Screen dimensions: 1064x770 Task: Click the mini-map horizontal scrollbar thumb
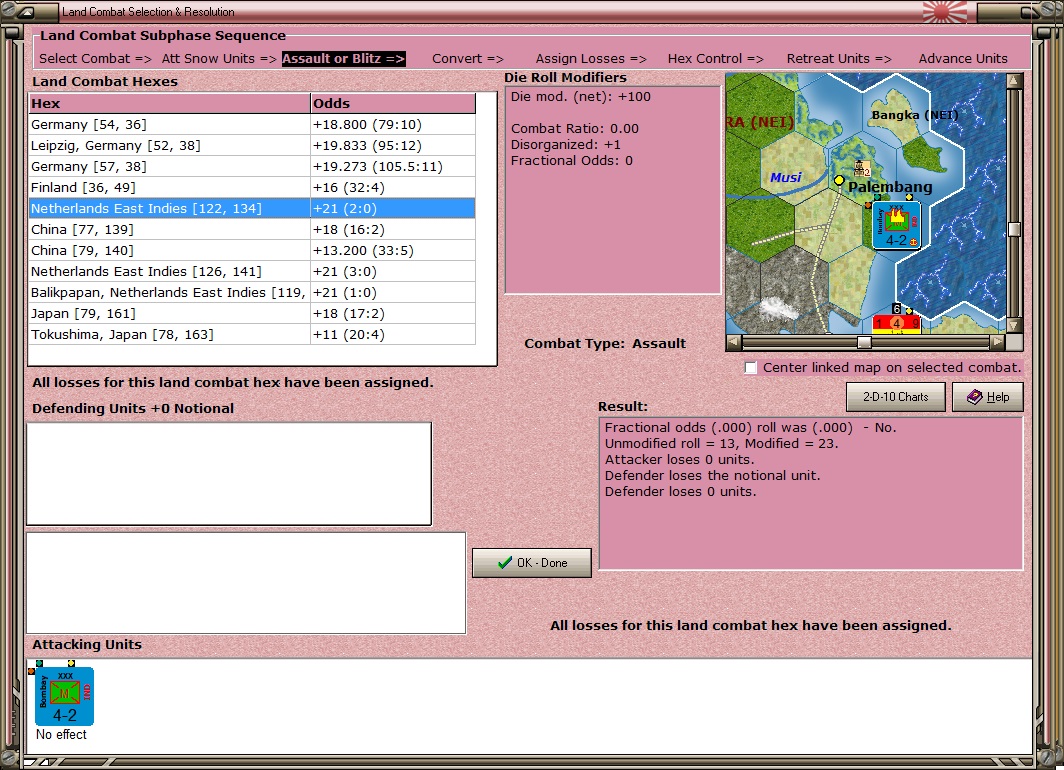pos(864,343)
